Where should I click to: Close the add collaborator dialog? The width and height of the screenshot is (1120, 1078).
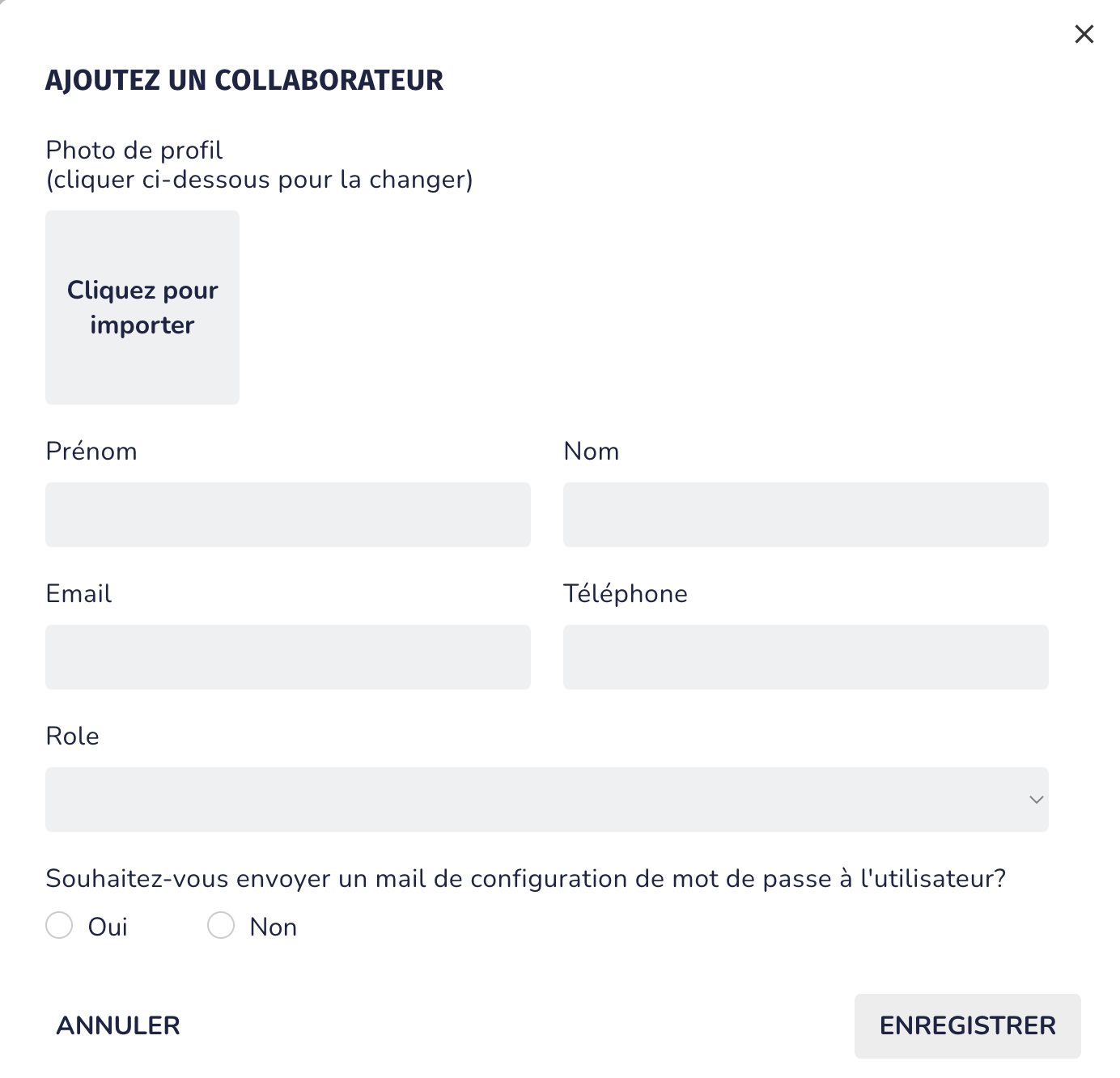click(1084, 34)
